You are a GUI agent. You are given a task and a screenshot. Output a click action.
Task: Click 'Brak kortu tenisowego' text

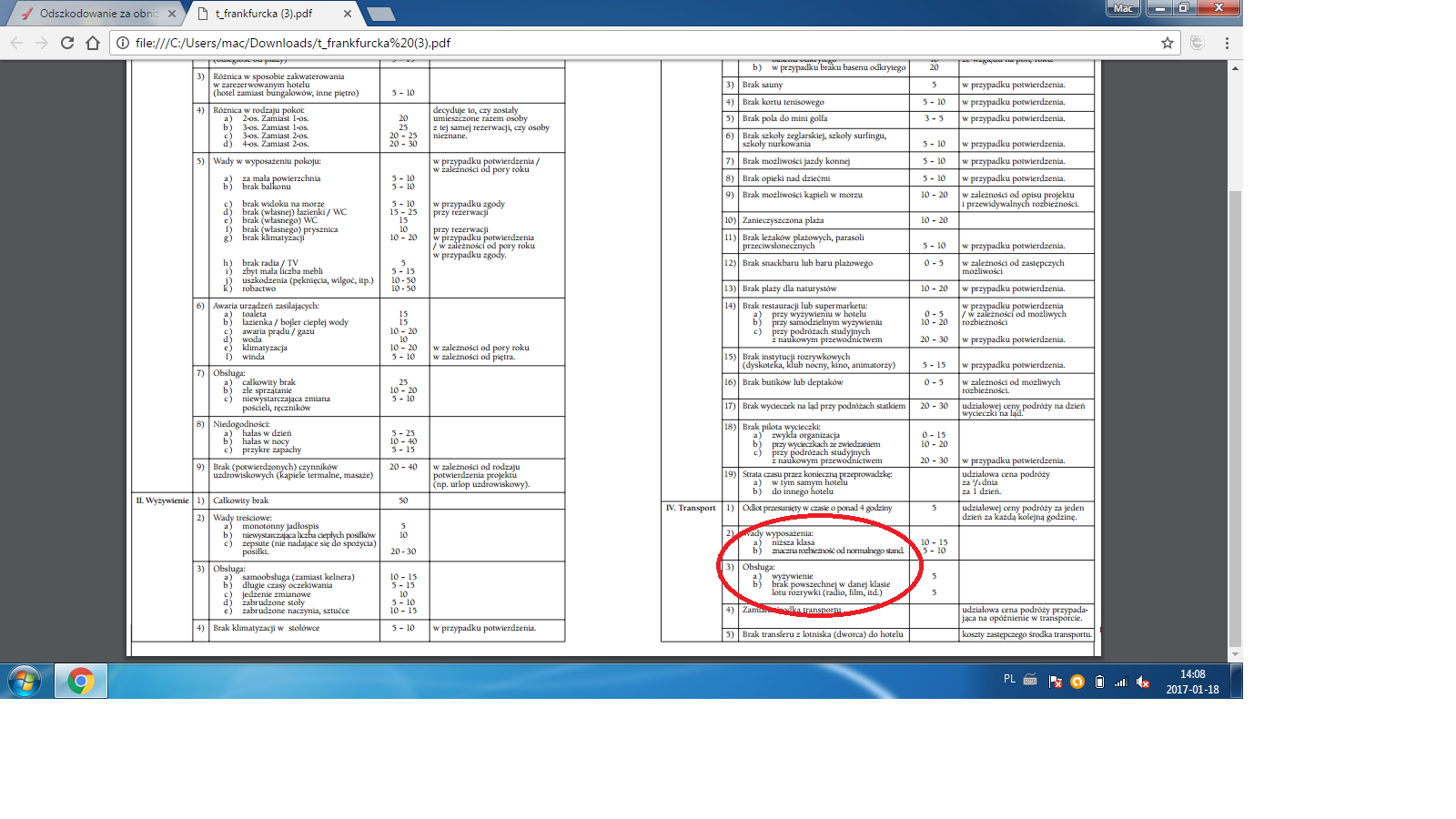(x=784, y=102)
